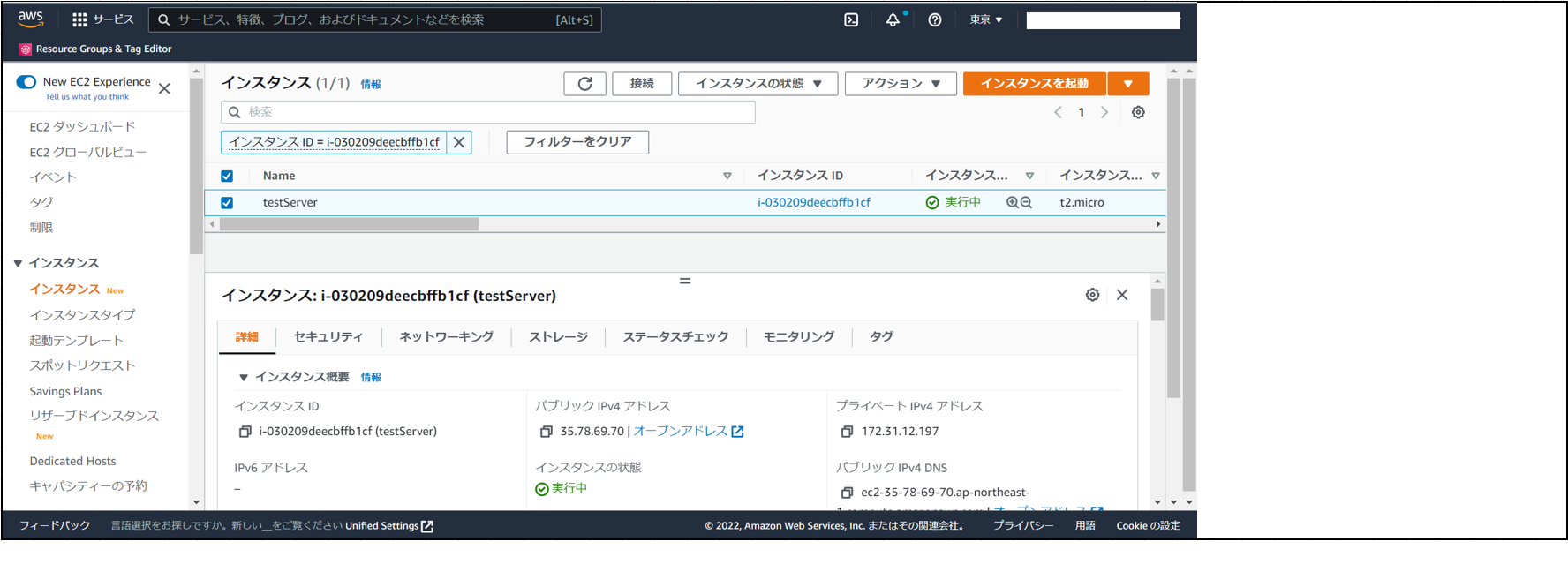Open instance type column filter arrow
1568x572 pixels.
pos(1156,176)
